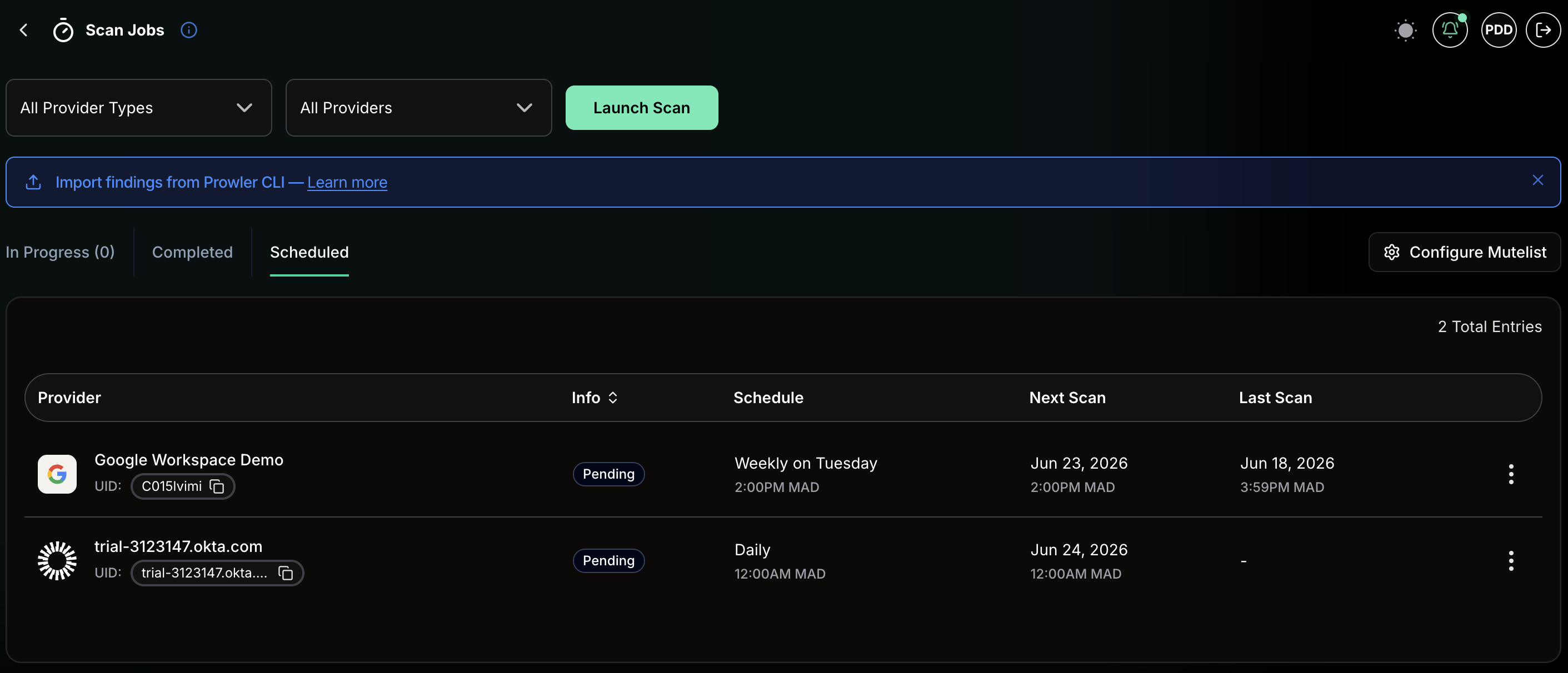Expand the All Providers dropdown
Image resolution: width=1568 pixels, height=673 pixels.
tap(419, 108)
